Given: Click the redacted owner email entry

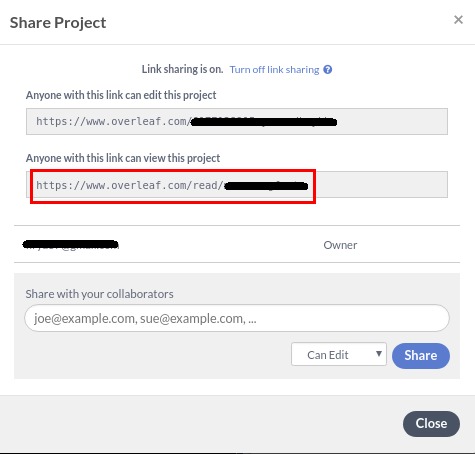Looking at the screenshot, I should [x=70, y=244].
